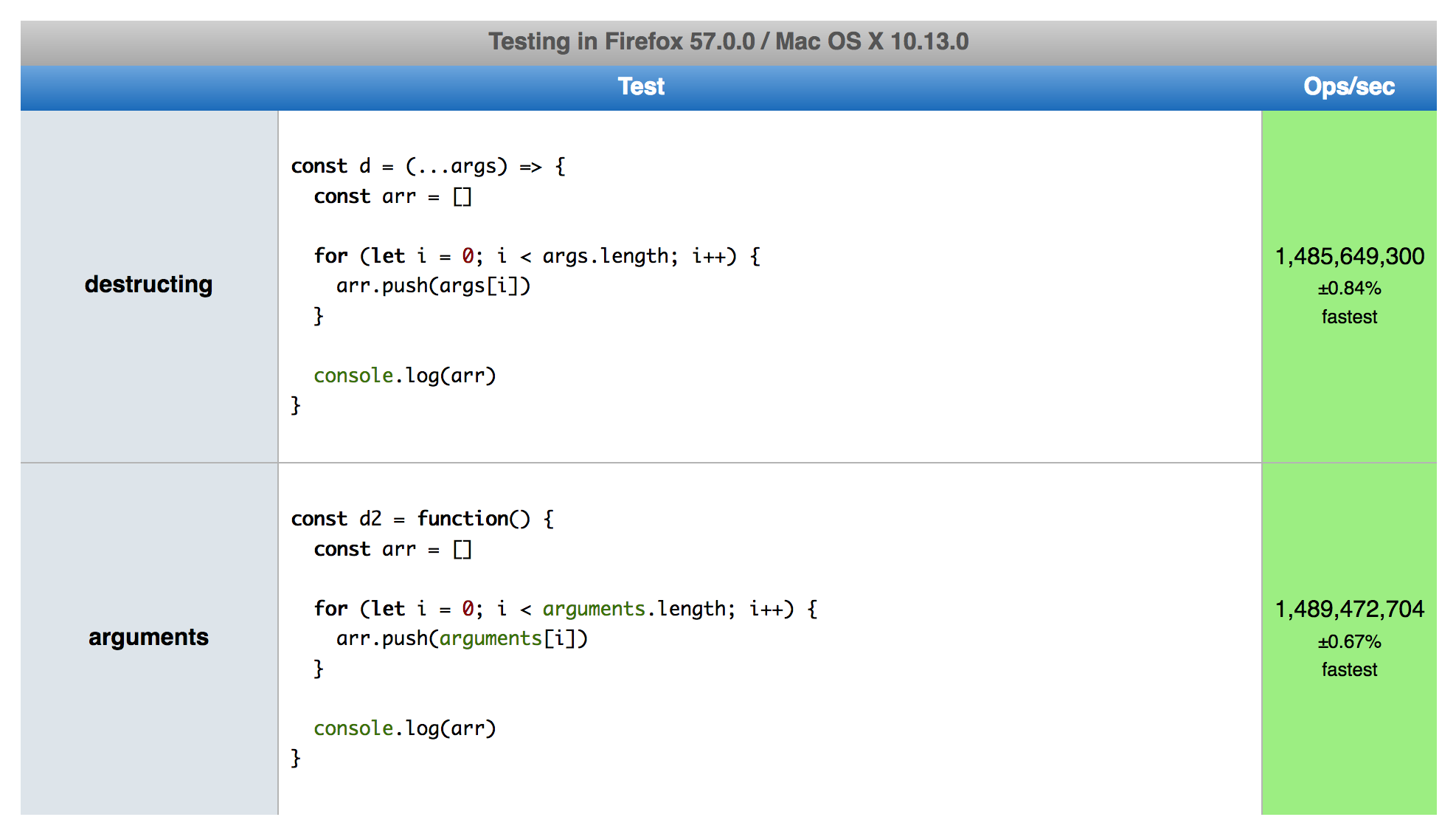The height and width of the screenshot is (831, 1456).
Task: Click 'fastest' label in arguments row
Action: 1349,669
